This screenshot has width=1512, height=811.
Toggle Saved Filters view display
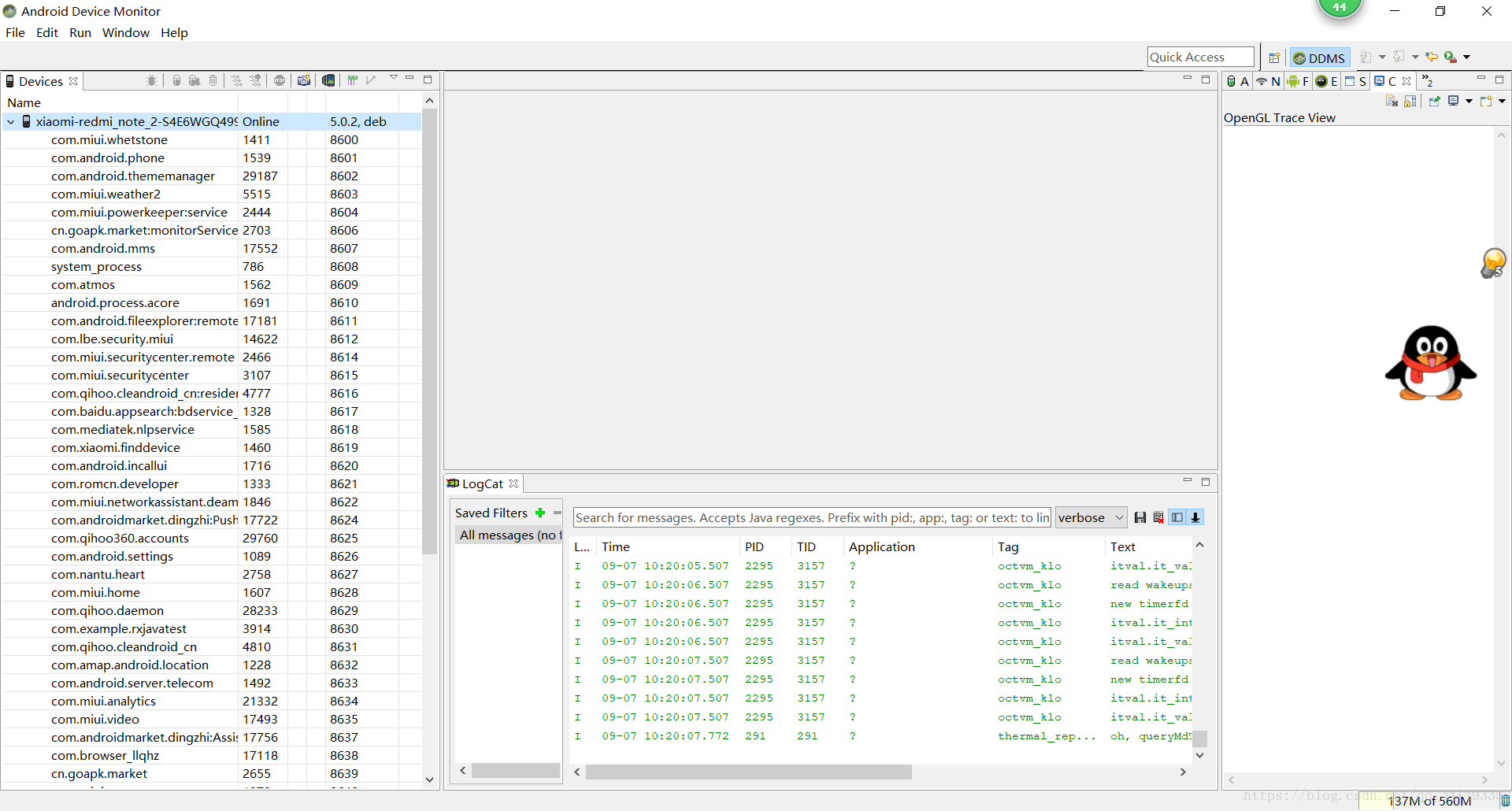point(1177,517)
